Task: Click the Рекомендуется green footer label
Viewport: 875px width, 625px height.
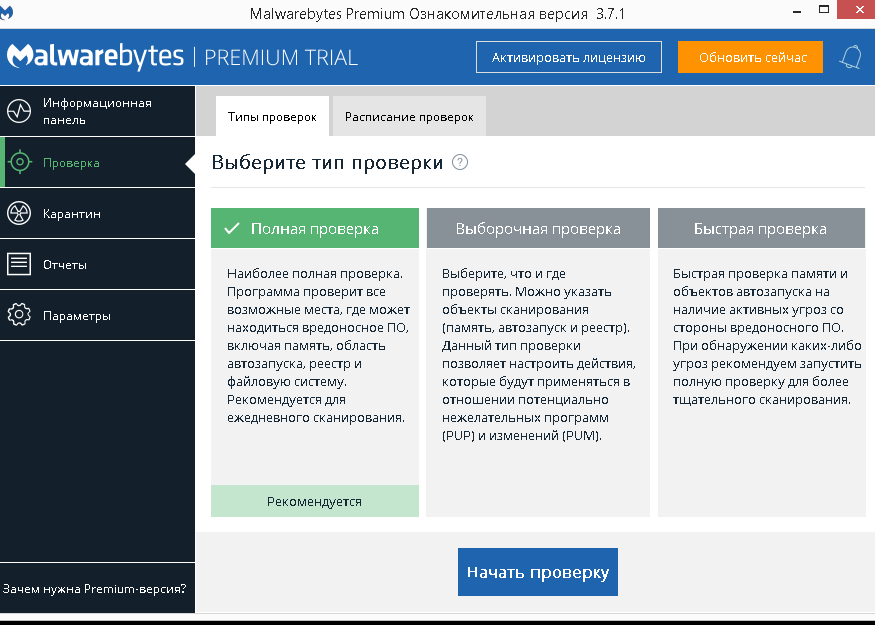Action: click(x=315, y=501)
